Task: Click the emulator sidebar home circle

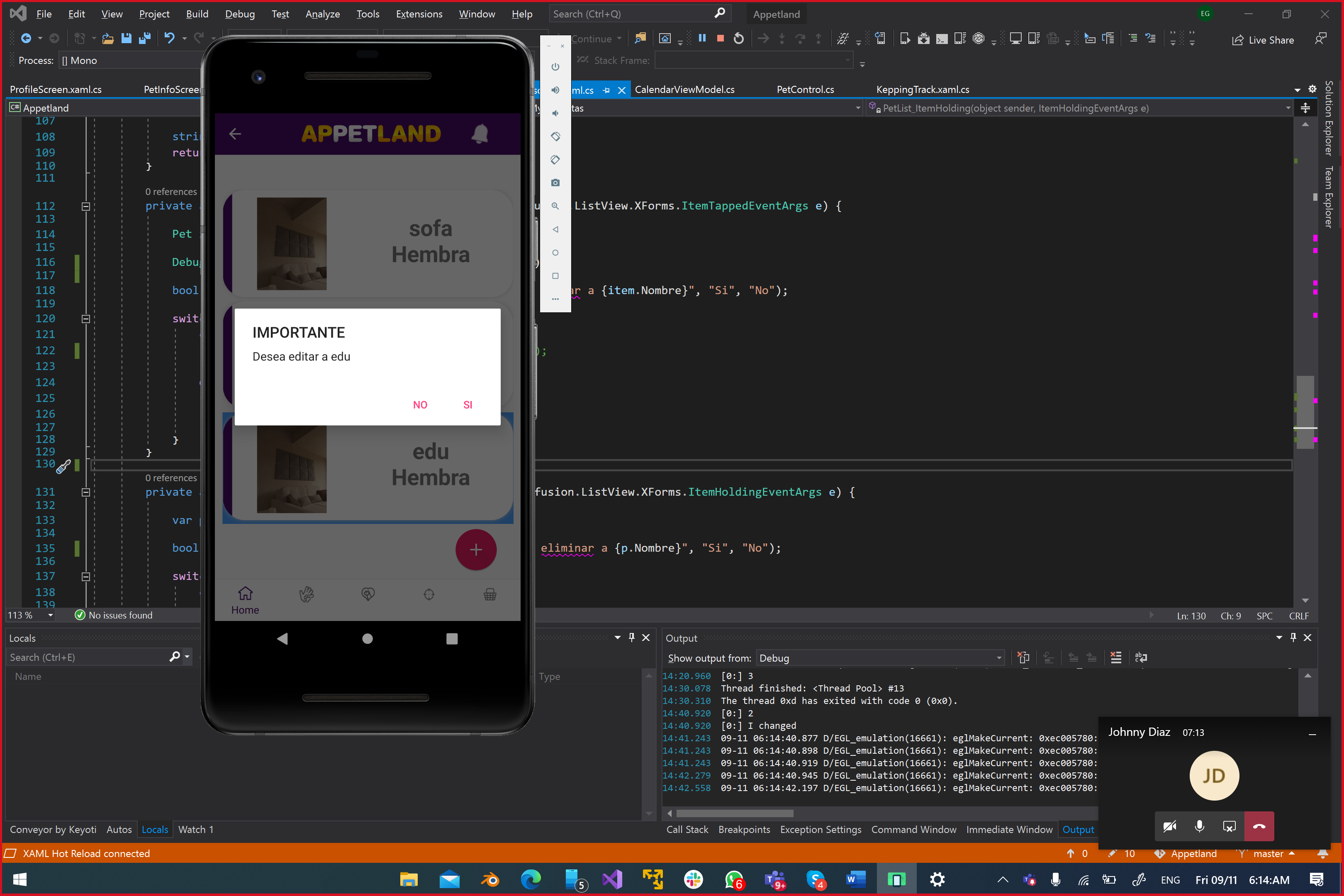Action: pyautogui.click(x=555, y=253)
